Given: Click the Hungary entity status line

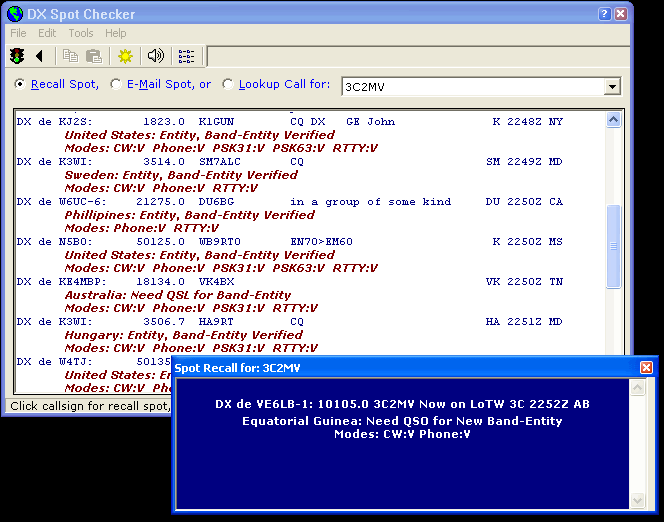Looking at the screenshot, I should coord(183,335).
